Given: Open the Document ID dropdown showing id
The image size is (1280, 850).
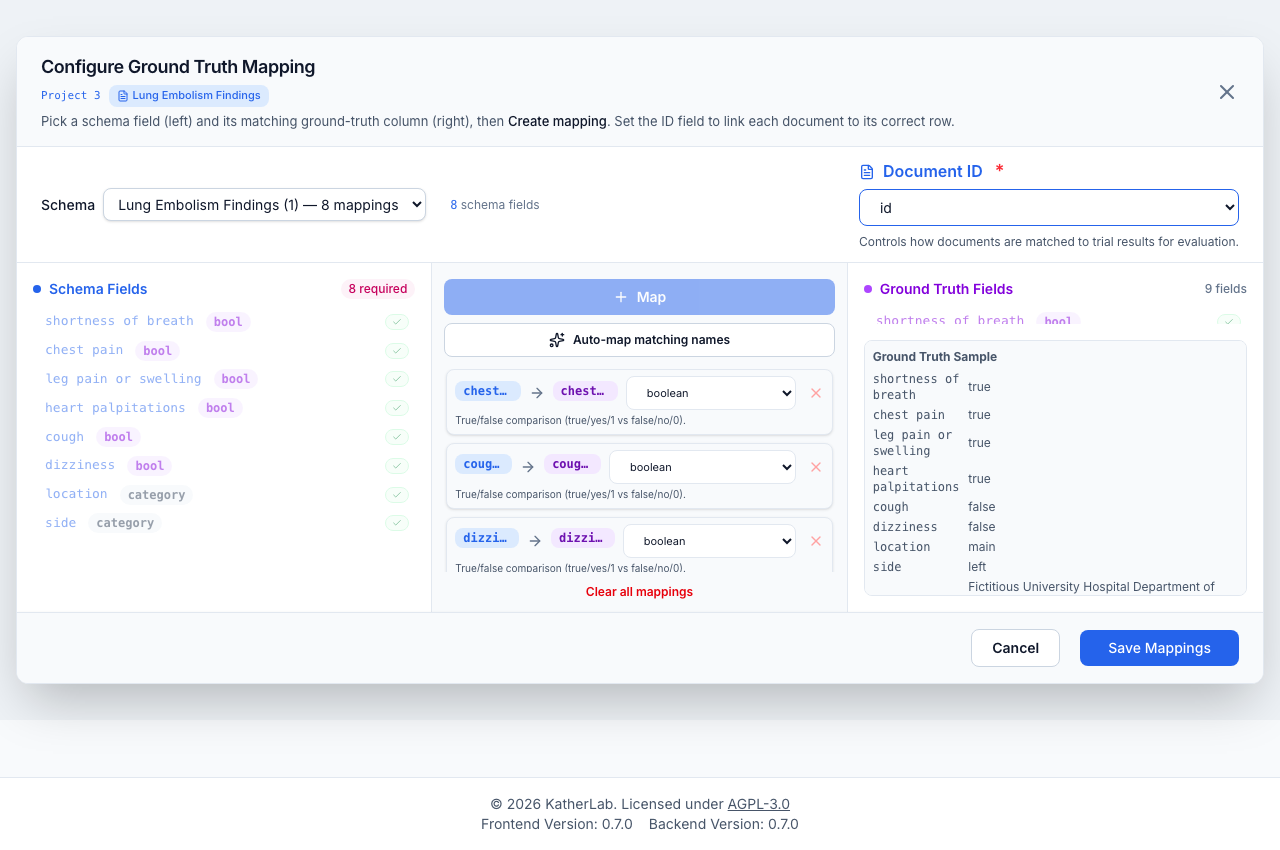Looking at the screenshot, I should pos(1049,208).
